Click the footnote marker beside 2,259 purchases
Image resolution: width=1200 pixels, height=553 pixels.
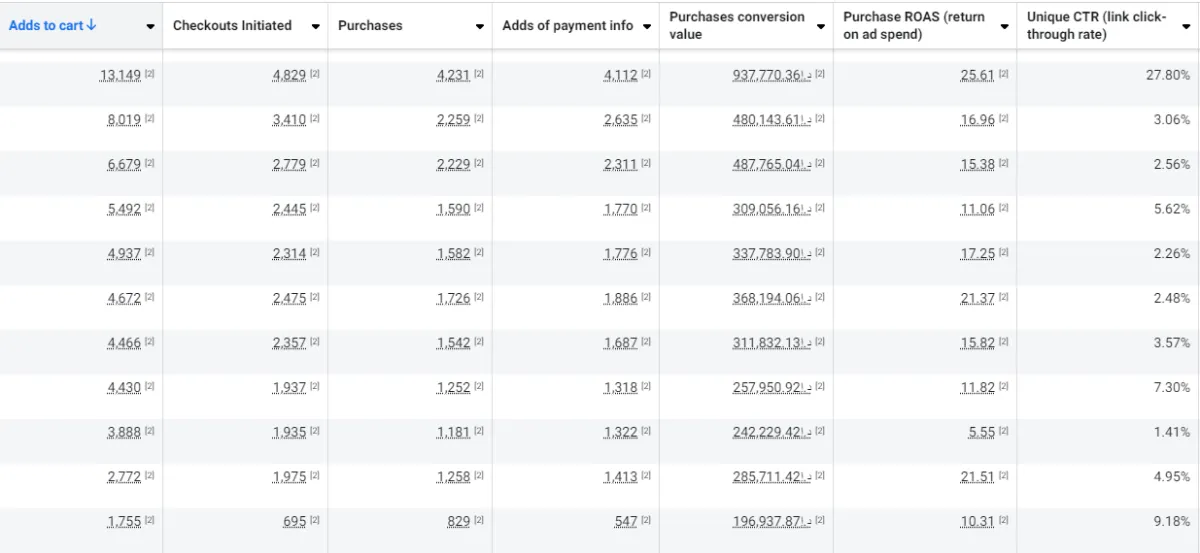pos(479,119)
